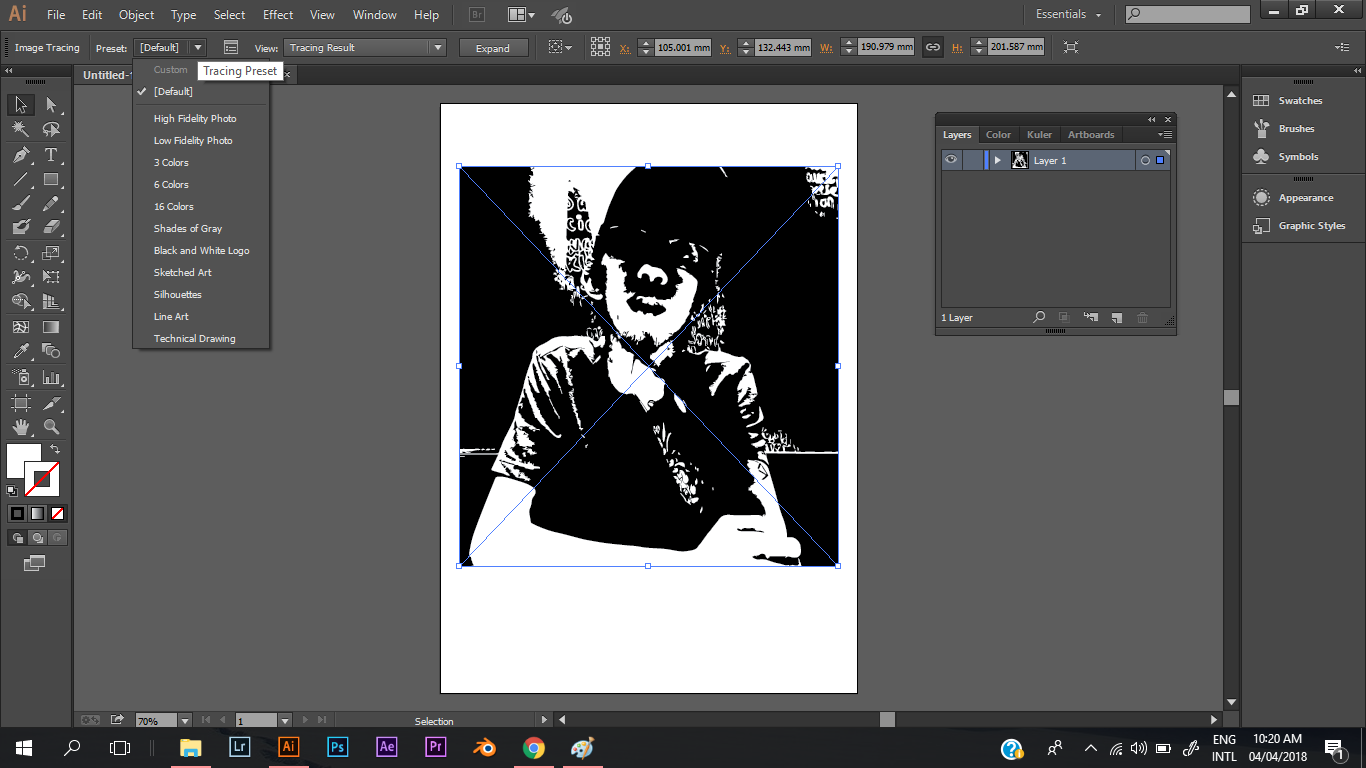Viewport: 1366px width, 768px height.
Task: Expand Layer 1 disclosure triangle
Action: coord(997,160)
